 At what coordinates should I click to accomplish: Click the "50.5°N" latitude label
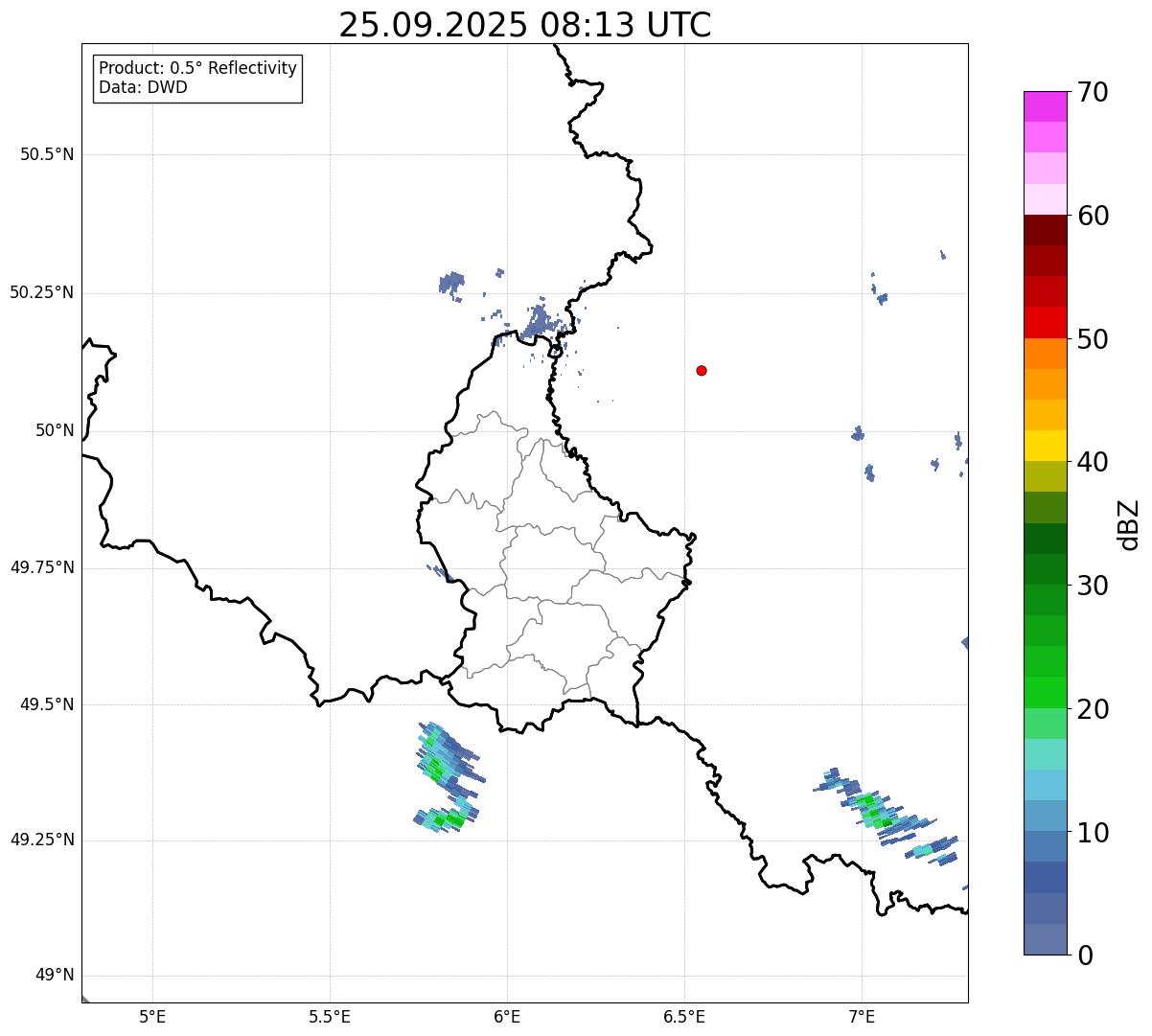click(47, 154)
